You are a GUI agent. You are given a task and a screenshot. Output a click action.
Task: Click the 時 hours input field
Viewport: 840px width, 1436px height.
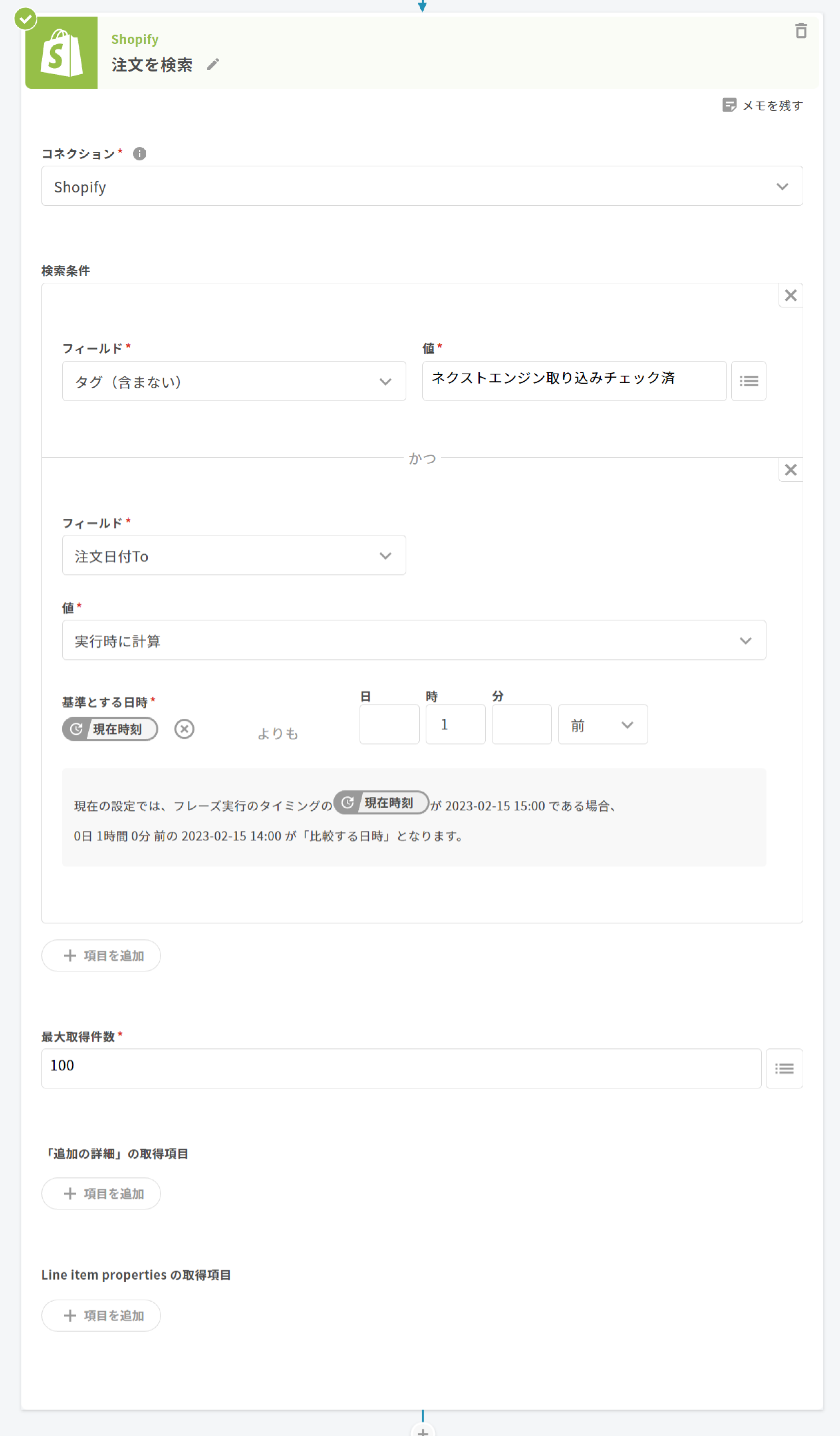[455, 724]
